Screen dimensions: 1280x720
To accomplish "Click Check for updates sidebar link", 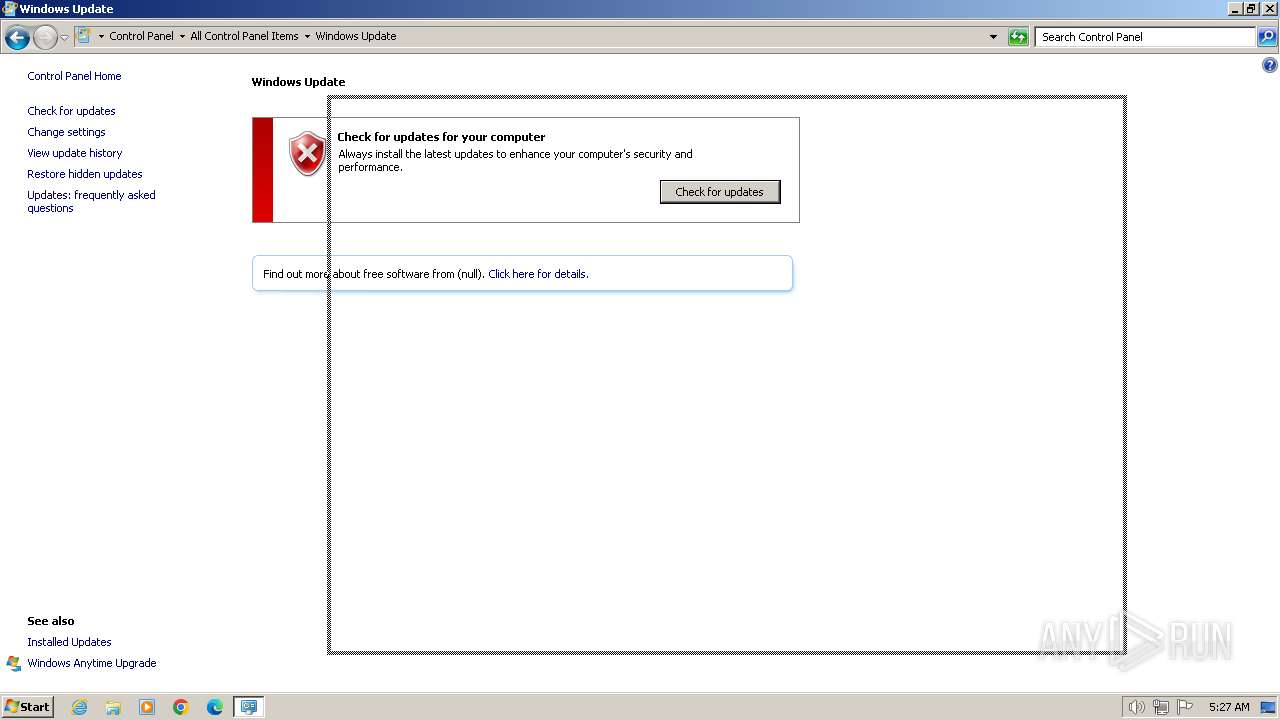I will tap(71, 111).
